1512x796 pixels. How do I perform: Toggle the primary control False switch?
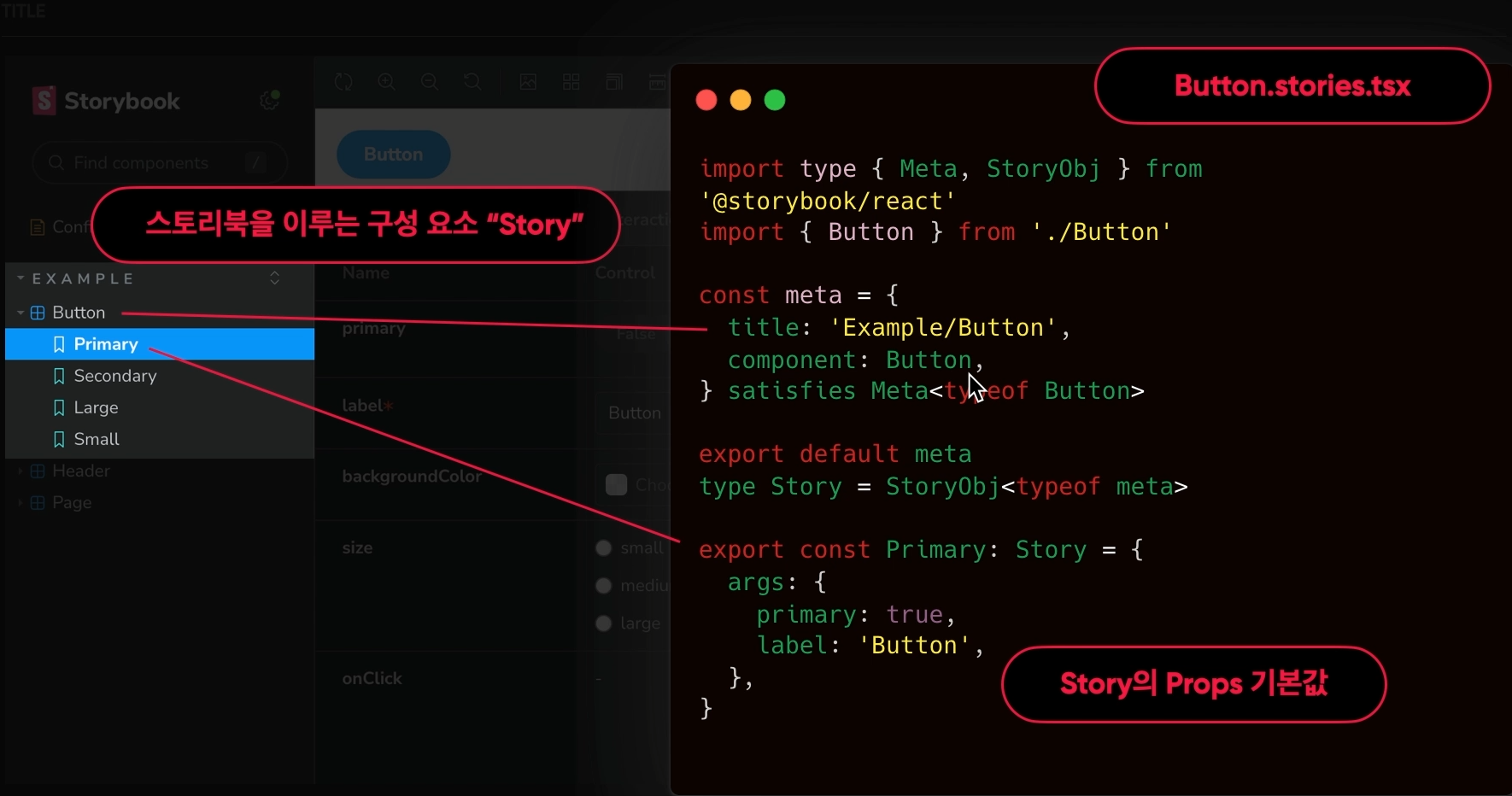click(x=635, y=334)
